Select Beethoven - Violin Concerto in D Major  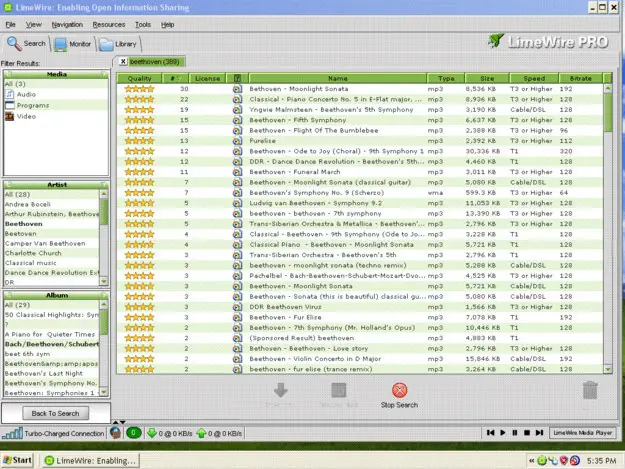tap(360, 359)
